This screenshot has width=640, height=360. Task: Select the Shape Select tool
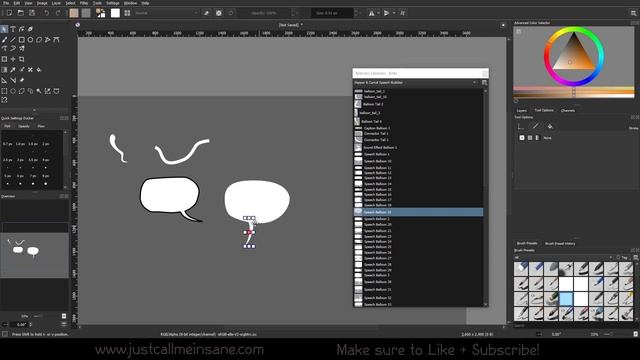pyautogui.click(x=4, y=29)
